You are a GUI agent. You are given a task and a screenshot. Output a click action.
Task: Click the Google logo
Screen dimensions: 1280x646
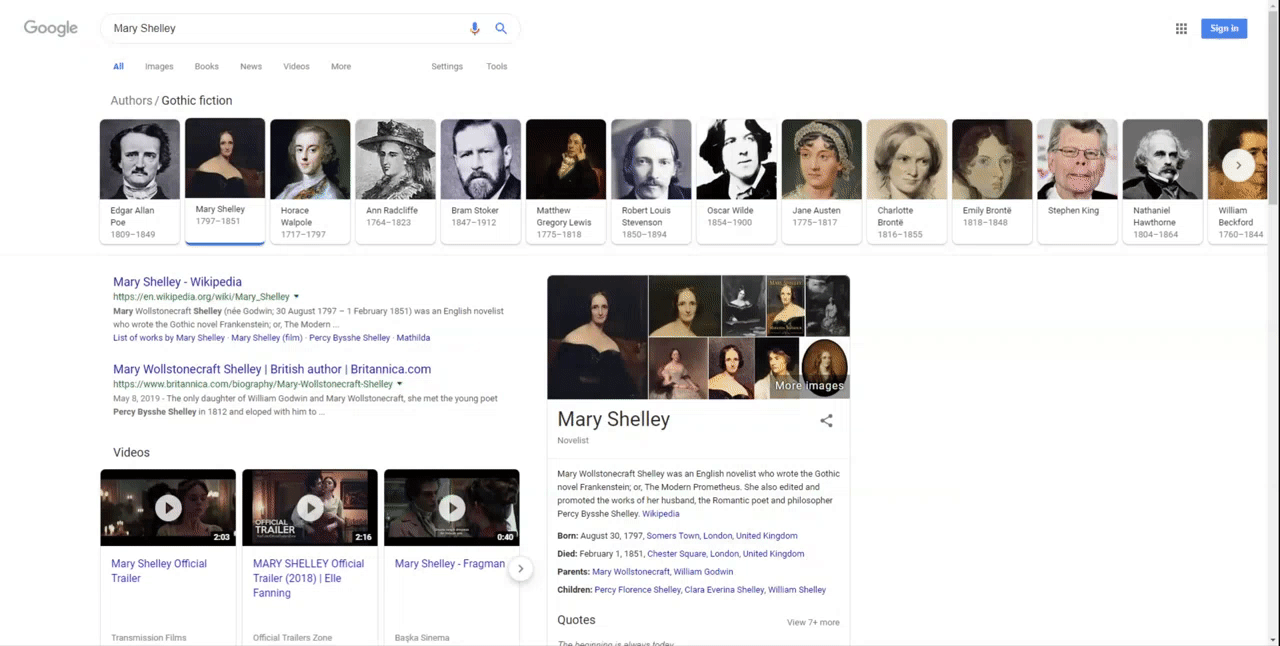point(51,28)
